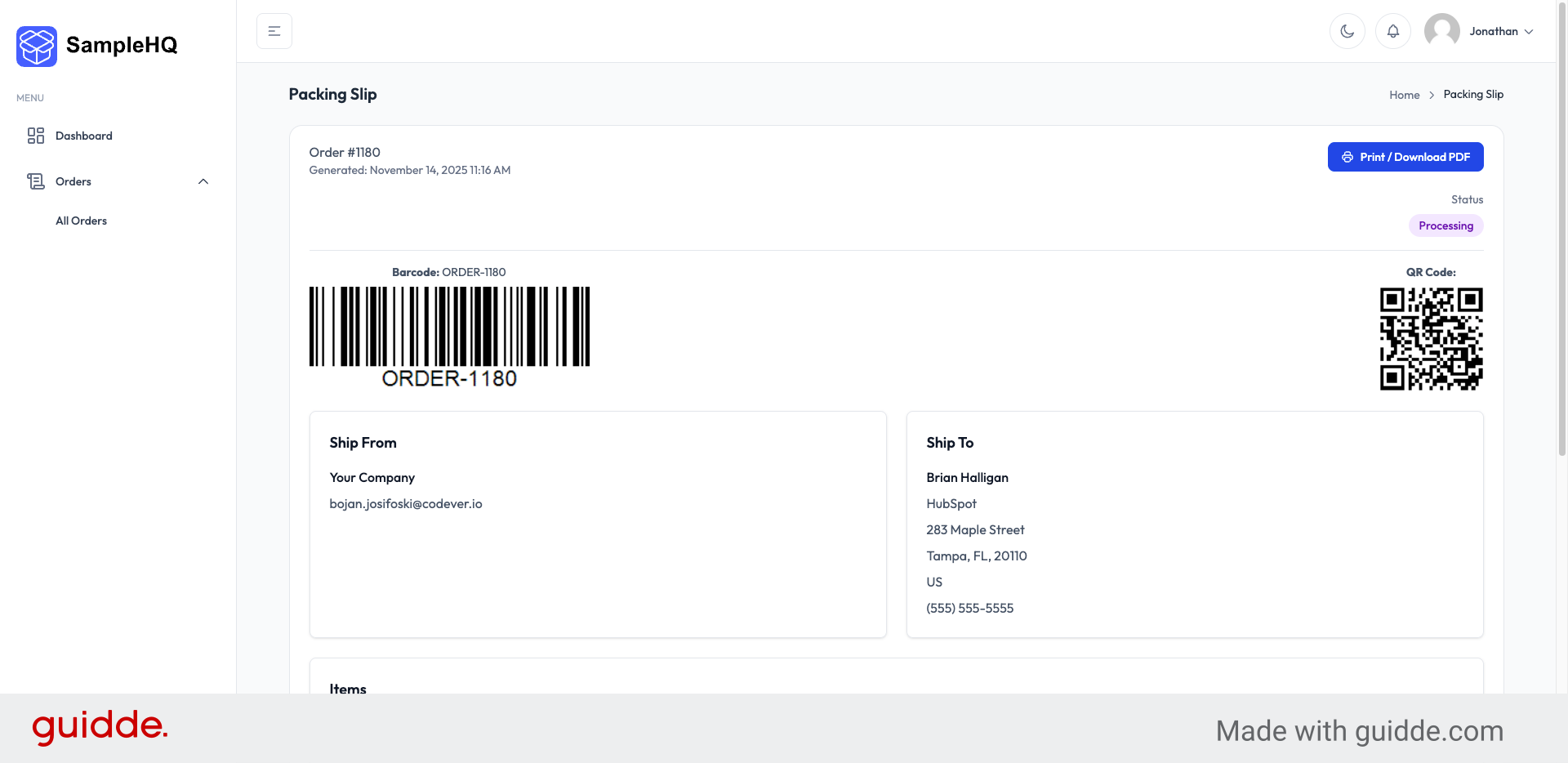Toggle the sidebar with the hamburger icon

[274, 30]
